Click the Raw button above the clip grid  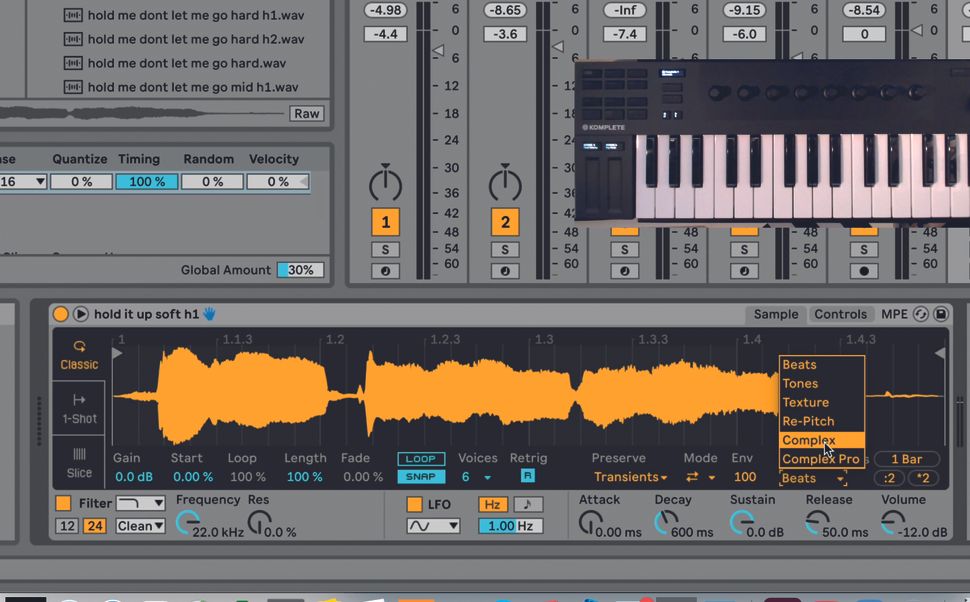306,113
